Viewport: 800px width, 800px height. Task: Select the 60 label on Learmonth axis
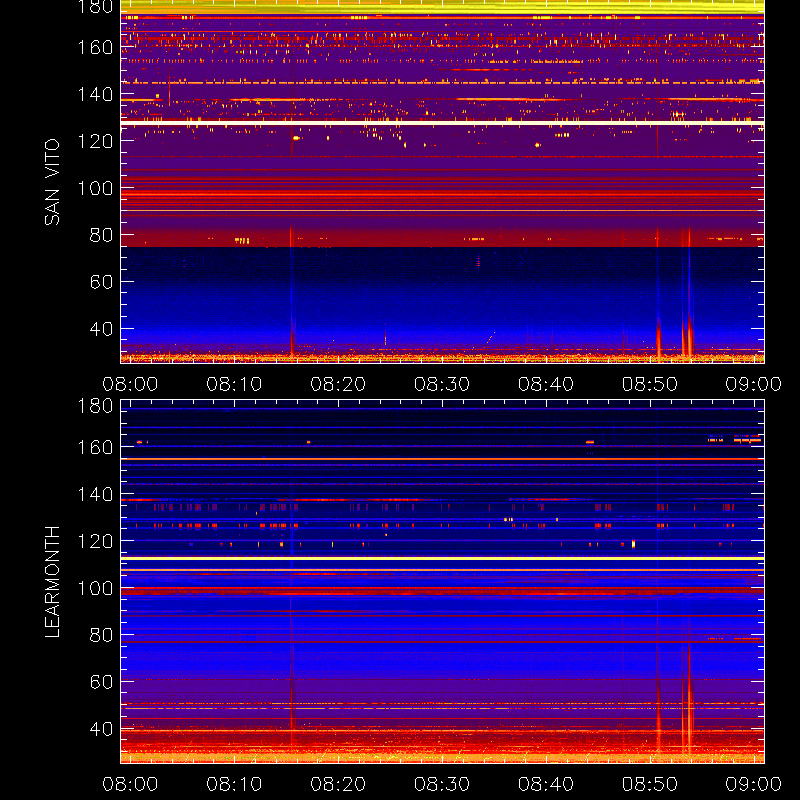[x=101, y=682]
